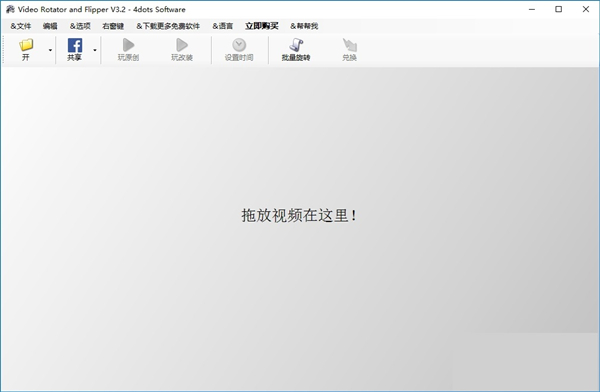Open a video with the folder icon
Screen dimensions: 600x392
[26, 50]
